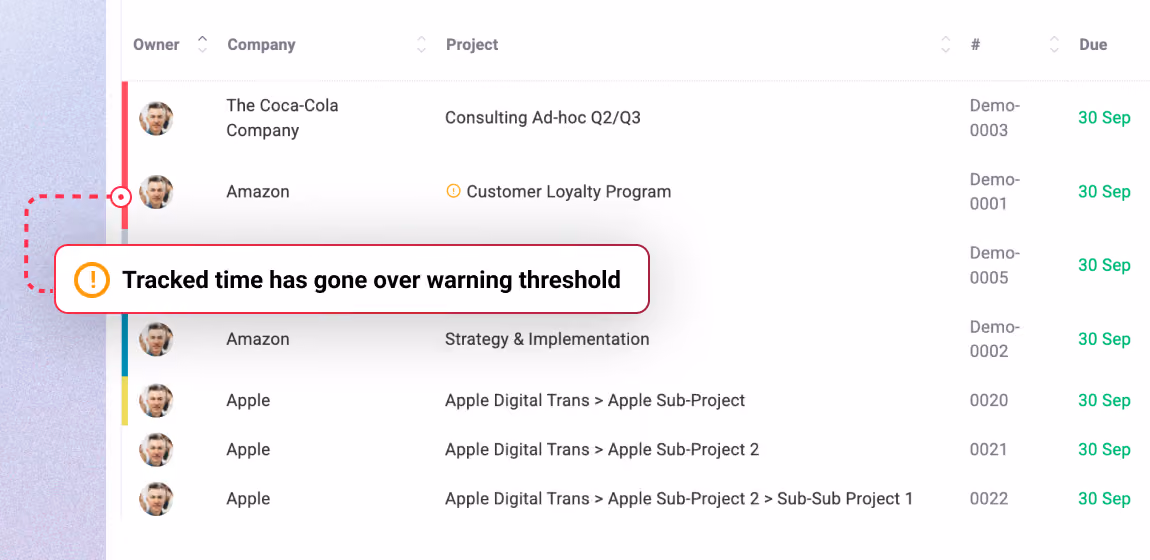
Task: Click the Due column header
Action: [x=1093, y=45]
